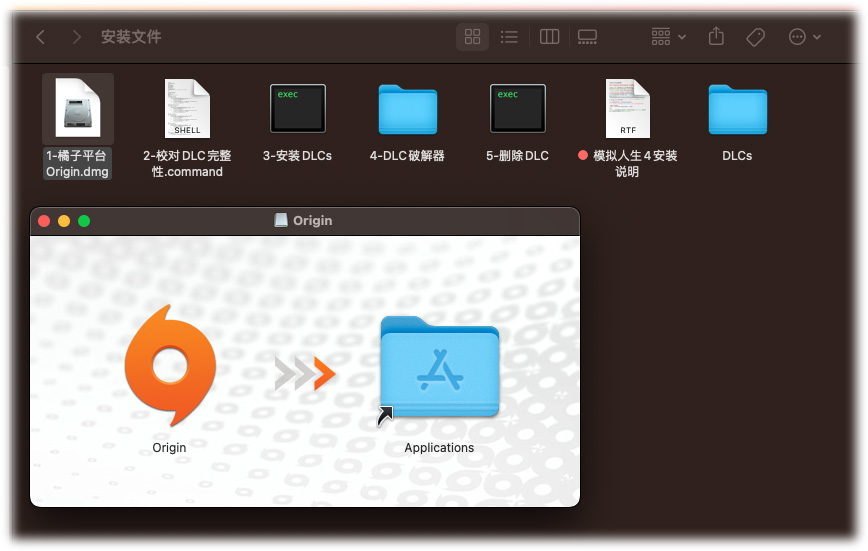Viewport: 868px width, 551px height.
Task: Select the 模拟人生4安装说明 RTF file
Action: pyautogui.click(x=628, y=109)
